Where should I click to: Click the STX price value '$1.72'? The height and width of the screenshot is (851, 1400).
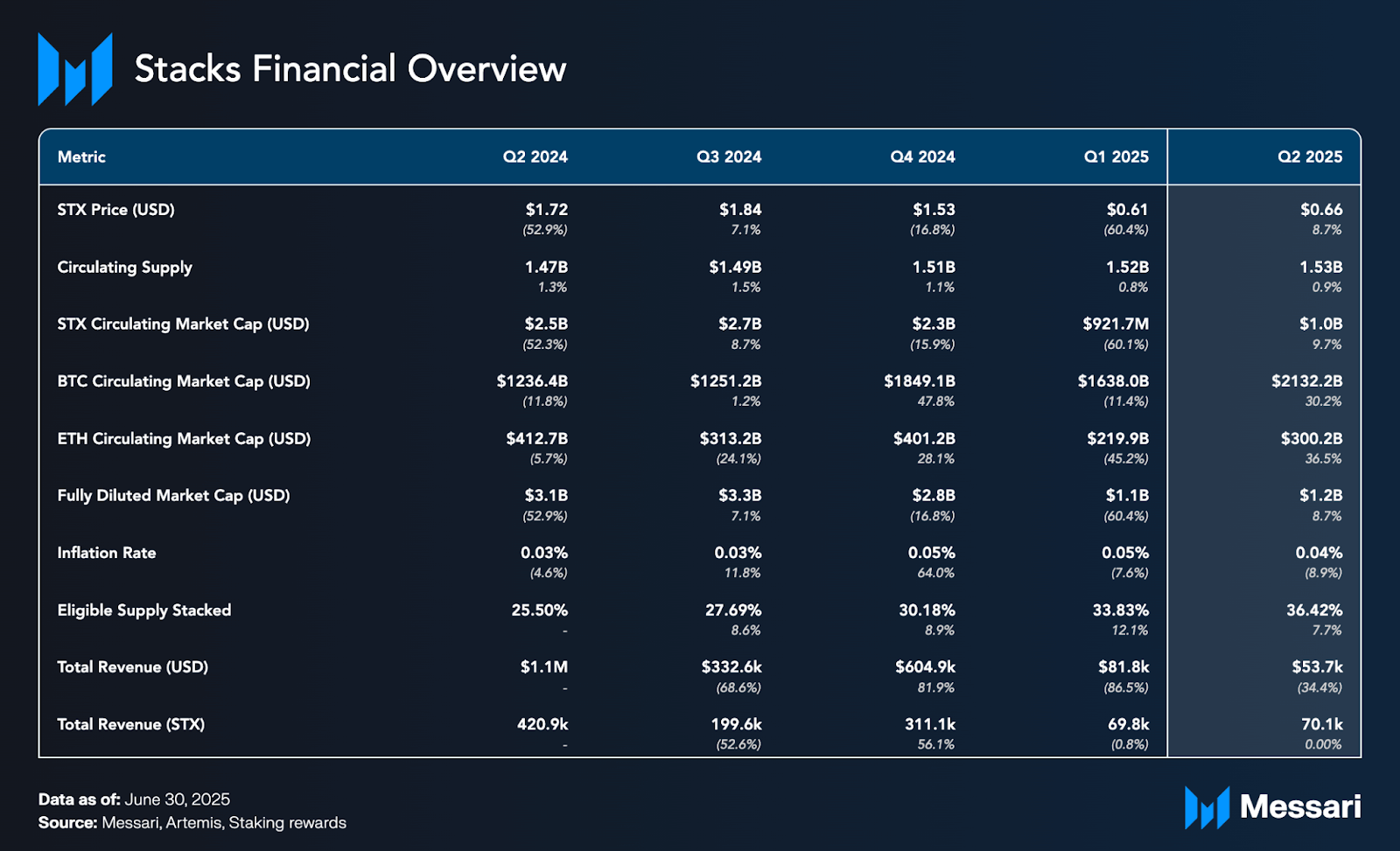pyautogui.click(x=547, y=210)
